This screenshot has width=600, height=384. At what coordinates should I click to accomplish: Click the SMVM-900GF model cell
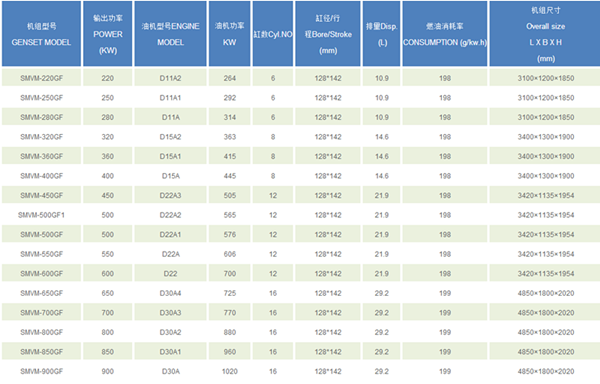pyautogui.click(x=41, y=371)
